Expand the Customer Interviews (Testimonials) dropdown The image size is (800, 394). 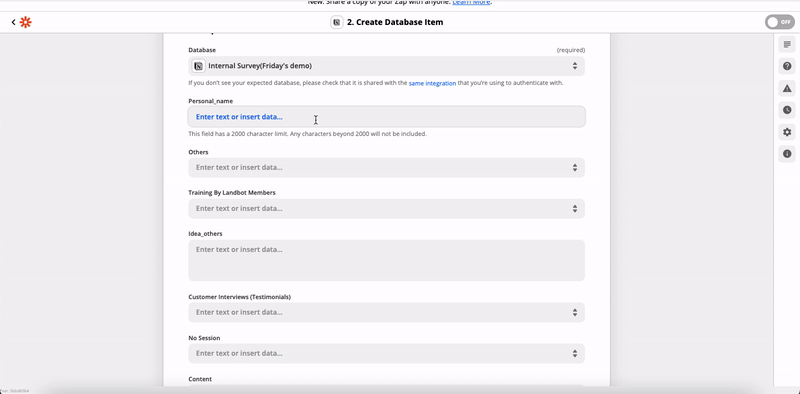tap(386, 312)
